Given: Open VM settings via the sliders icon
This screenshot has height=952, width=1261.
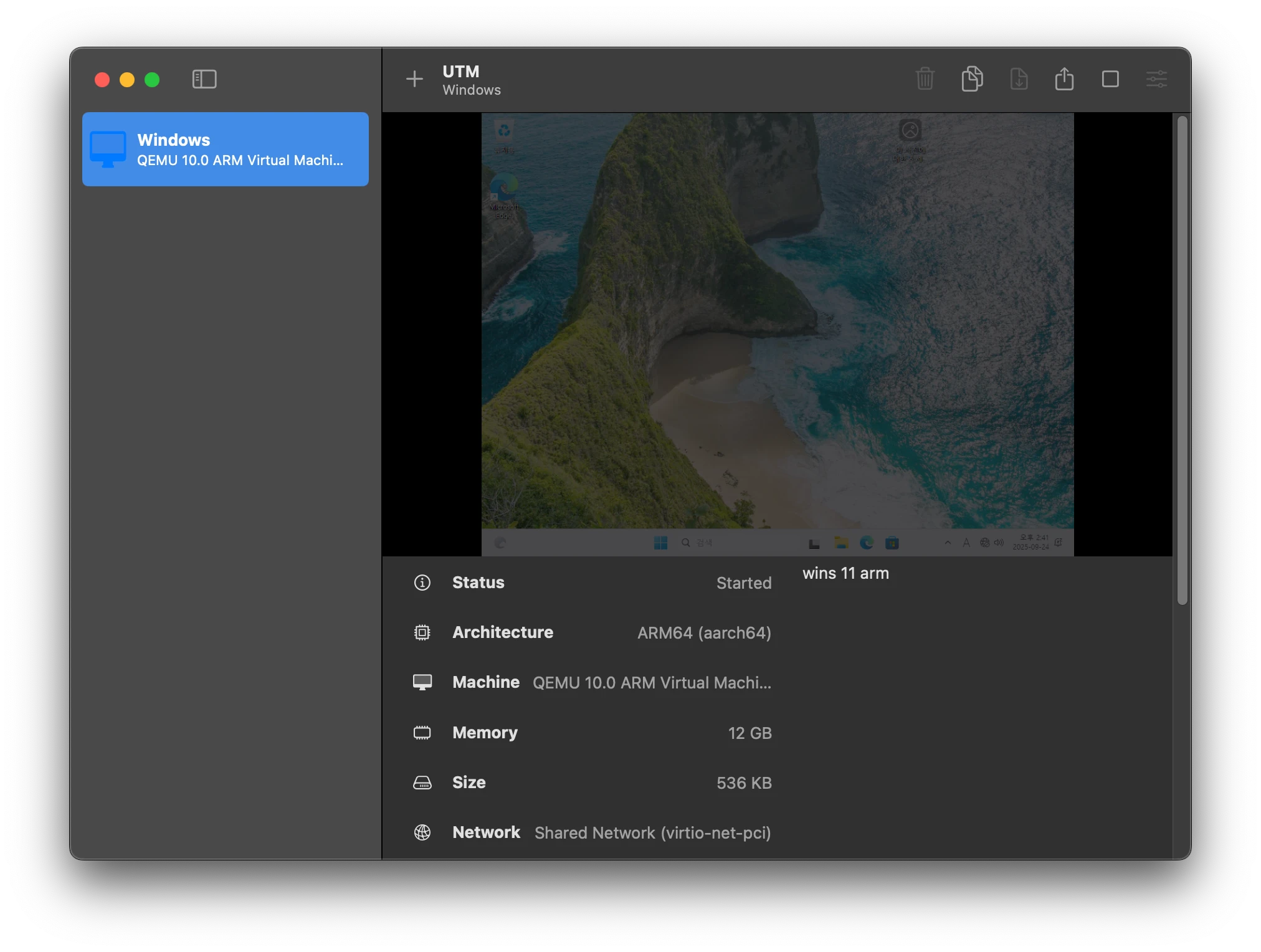Looking at the screenshot, I should (1156, 79).
